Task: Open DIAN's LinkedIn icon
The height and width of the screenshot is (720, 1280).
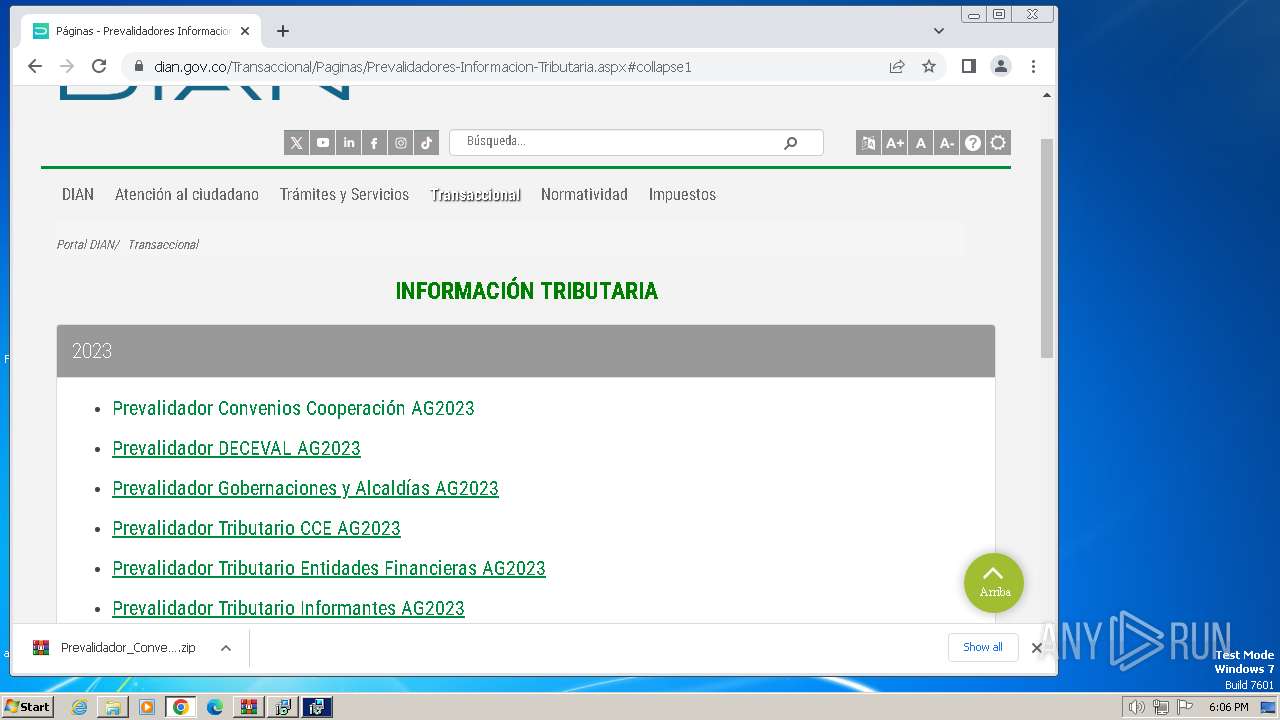Action: 348,143
